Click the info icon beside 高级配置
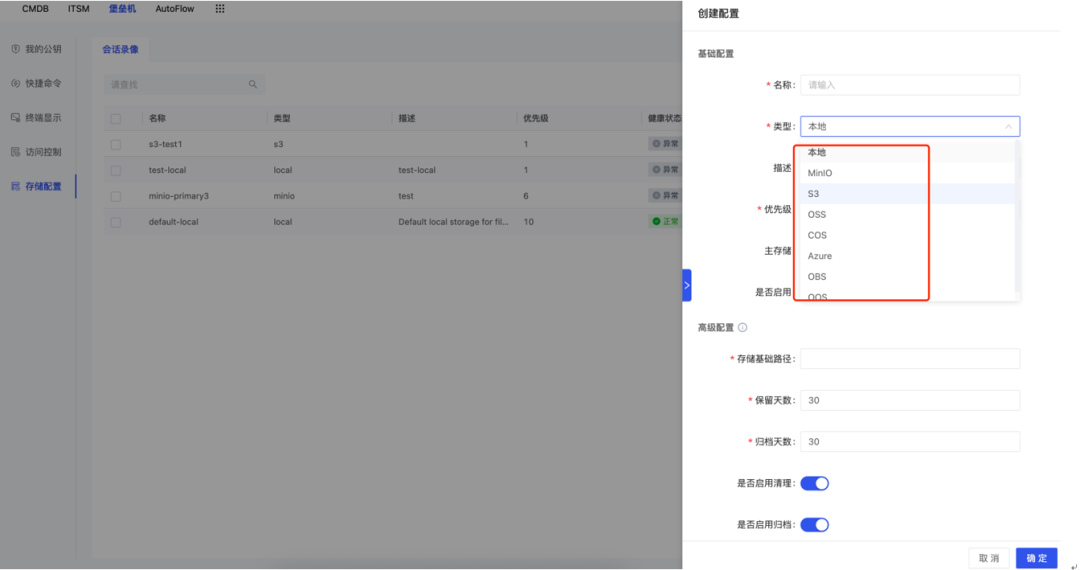Screen dimensions: 1080x570 coord(742,328)
